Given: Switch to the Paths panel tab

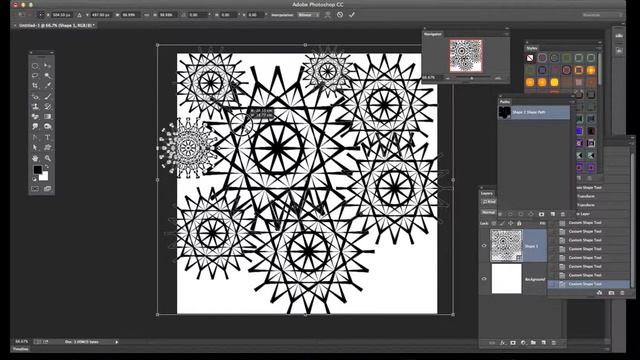Looking at the screenshot, I should pos(505,102).
